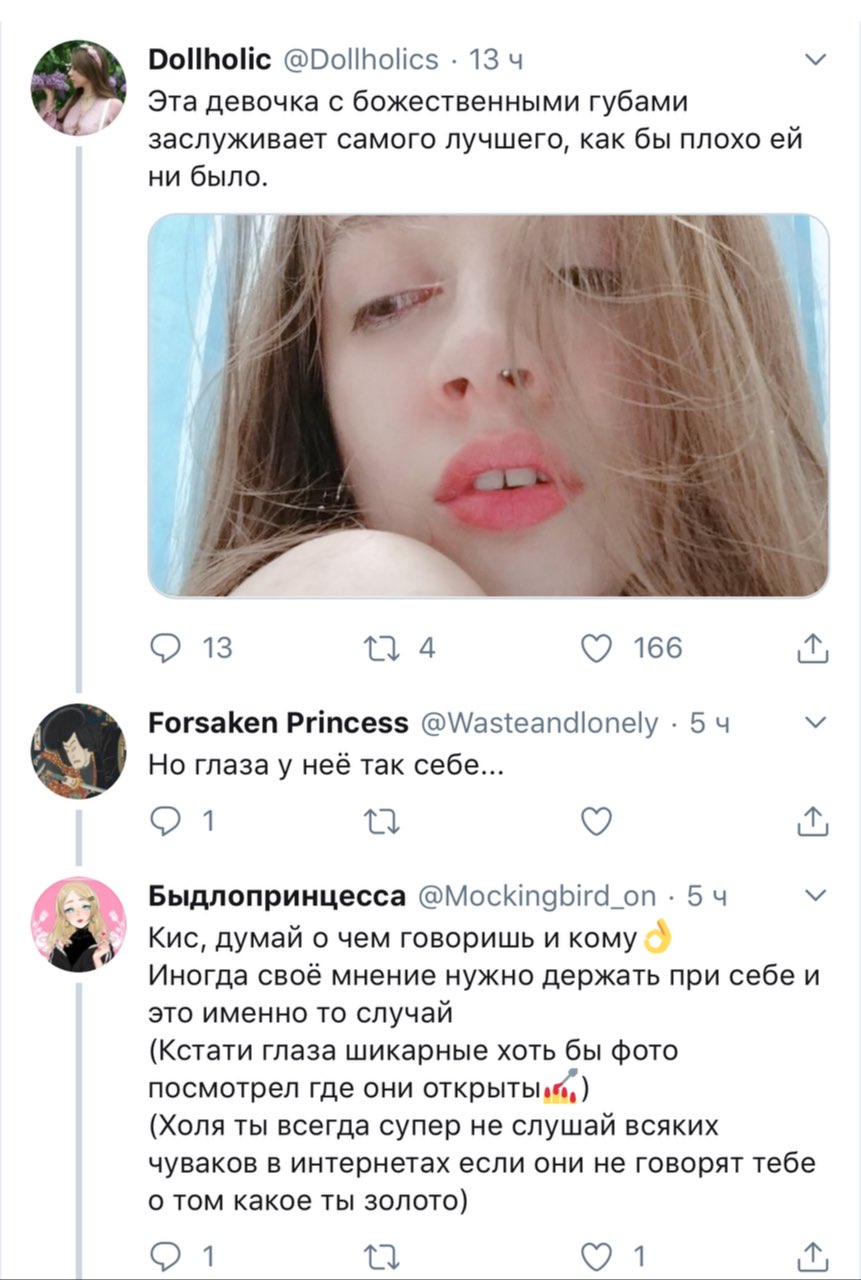Expand options menu for Forsaken Princess's tweet
The width and height of the screenshot is (861, 1280).
[x=815, y=722]
